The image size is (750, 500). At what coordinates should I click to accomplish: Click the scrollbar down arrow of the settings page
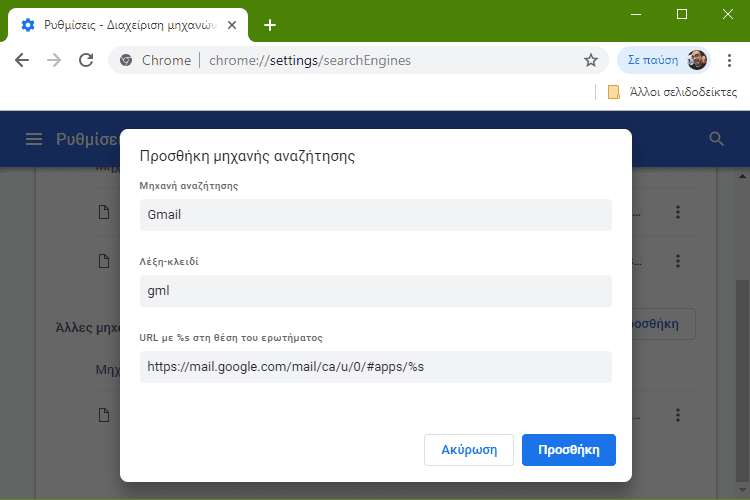(x=742, y=490)
